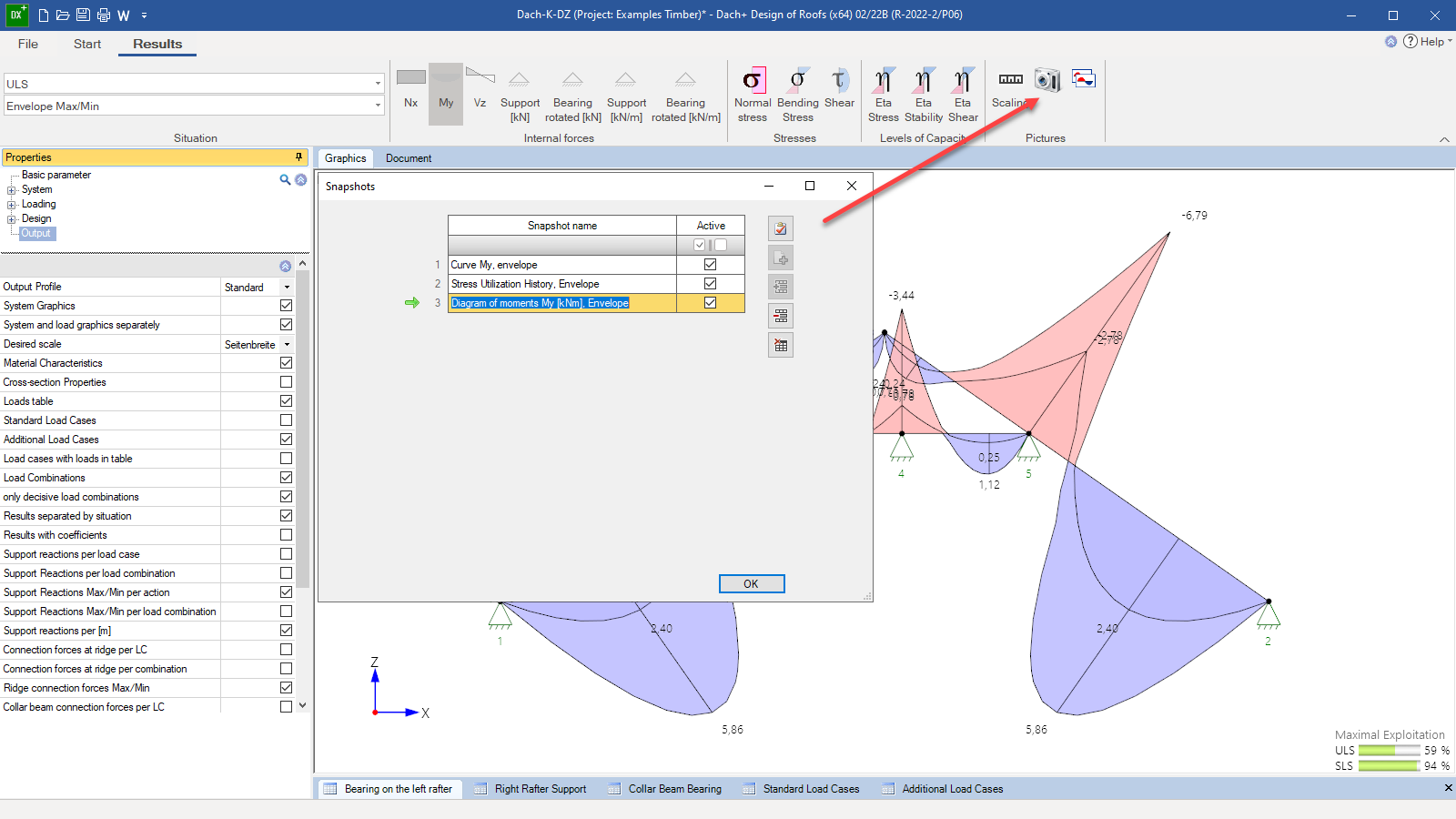The width and height of the screenshot is (1456, 819).
Task: Expand the System tree node
Action: point(12,190)
